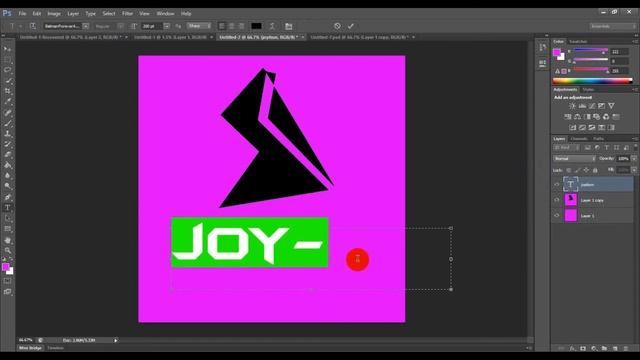Open the Timeline tab
Image resolution: width=640 pixels, height=360 pixels.
pyautogui.click(x=56, y=348)
